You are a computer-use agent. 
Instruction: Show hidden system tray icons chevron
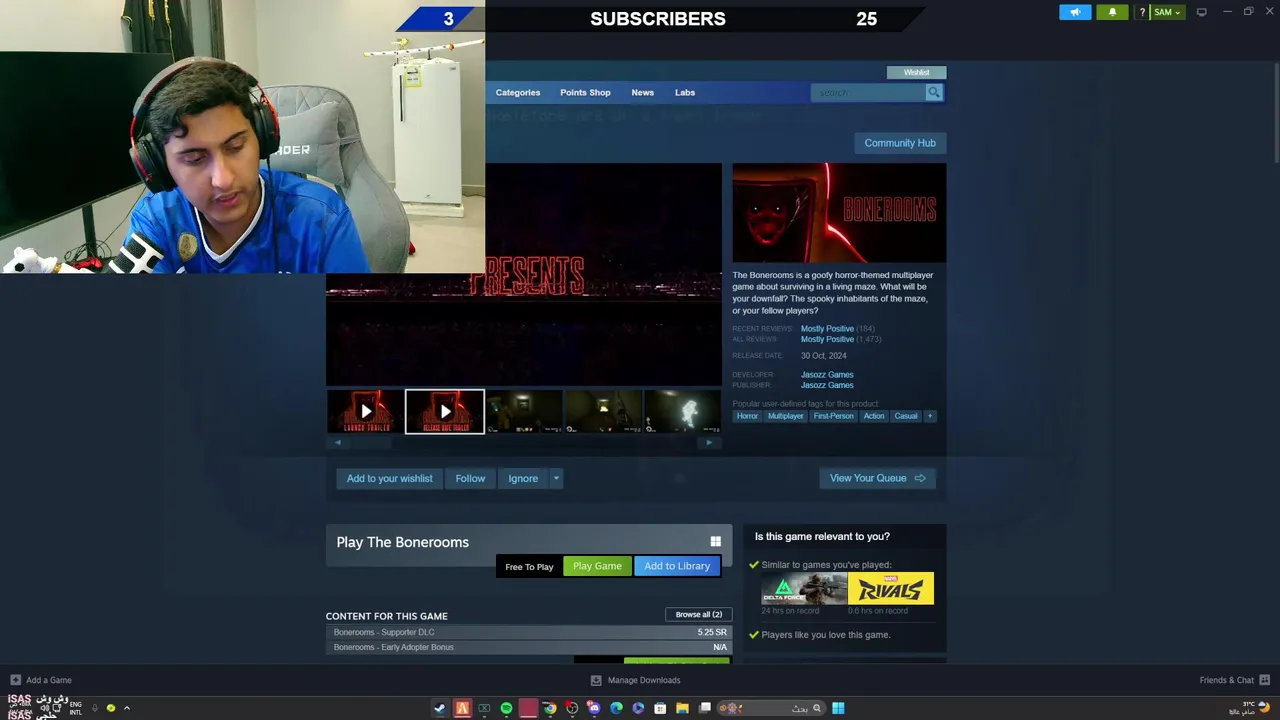(x=126, y=708)
